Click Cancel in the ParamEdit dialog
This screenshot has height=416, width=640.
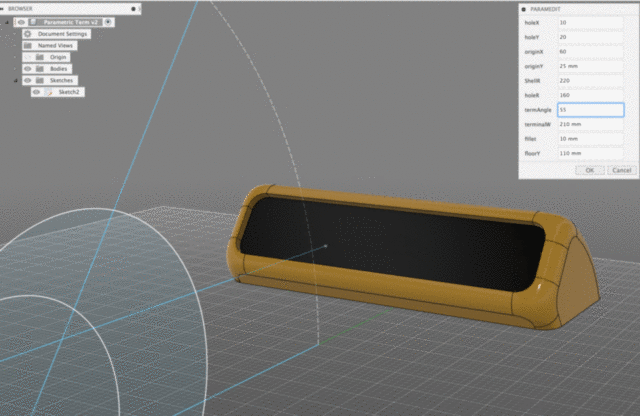[622, 170]
